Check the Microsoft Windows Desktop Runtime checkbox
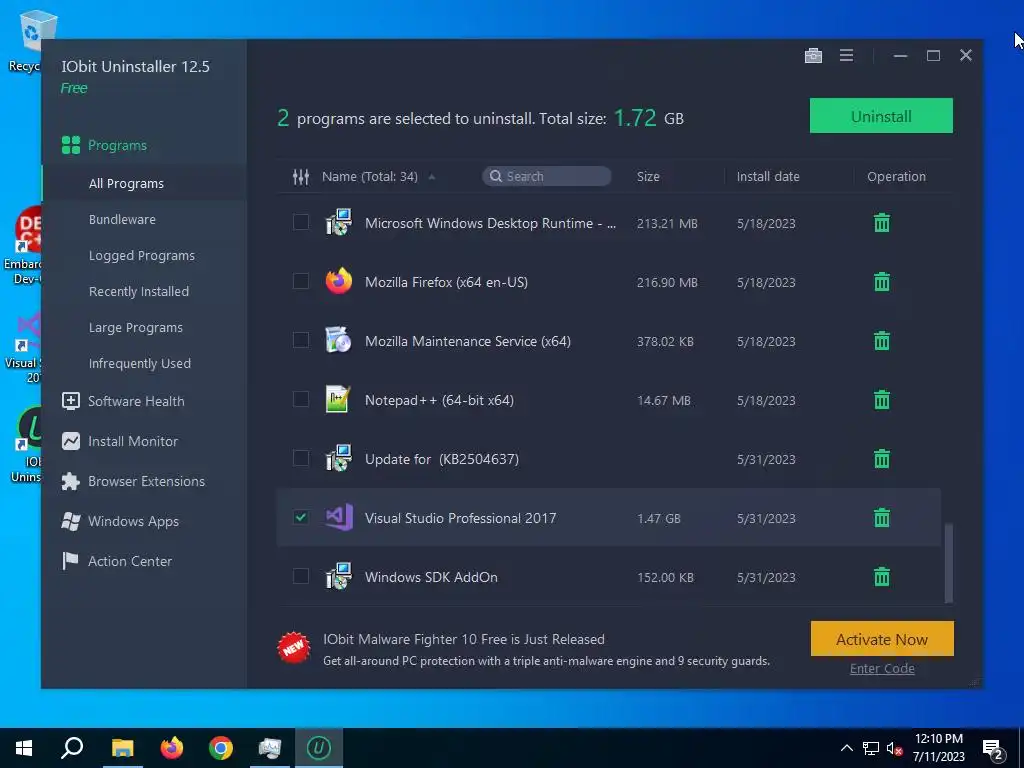This screenshot has height=768, width=1024. click(x=300, y=222)
